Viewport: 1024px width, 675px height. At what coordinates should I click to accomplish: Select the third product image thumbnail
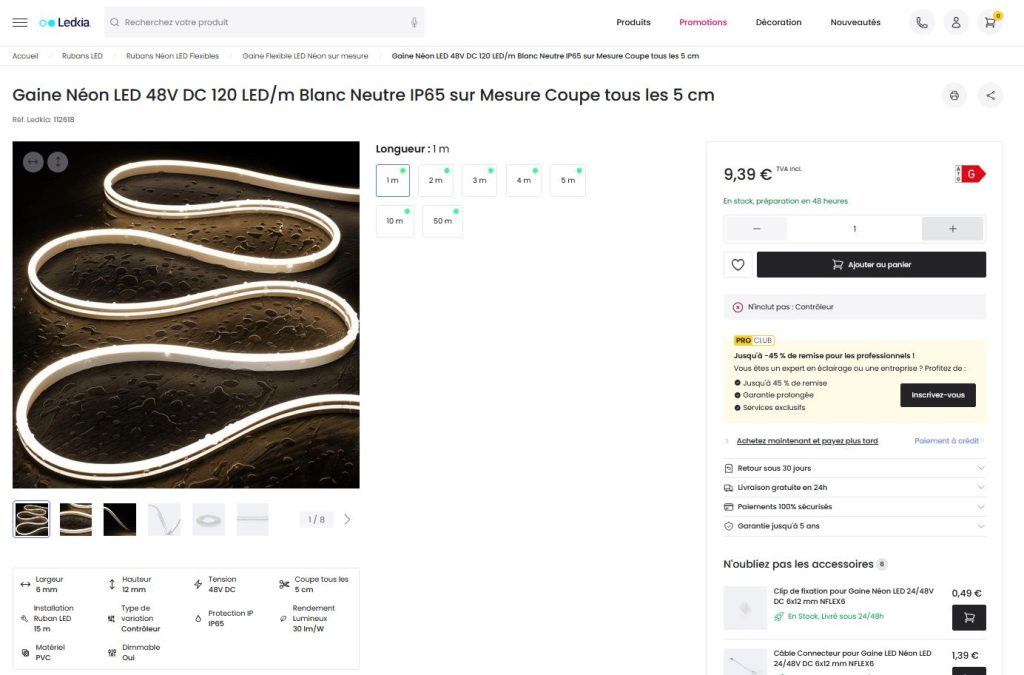(120, 519)
